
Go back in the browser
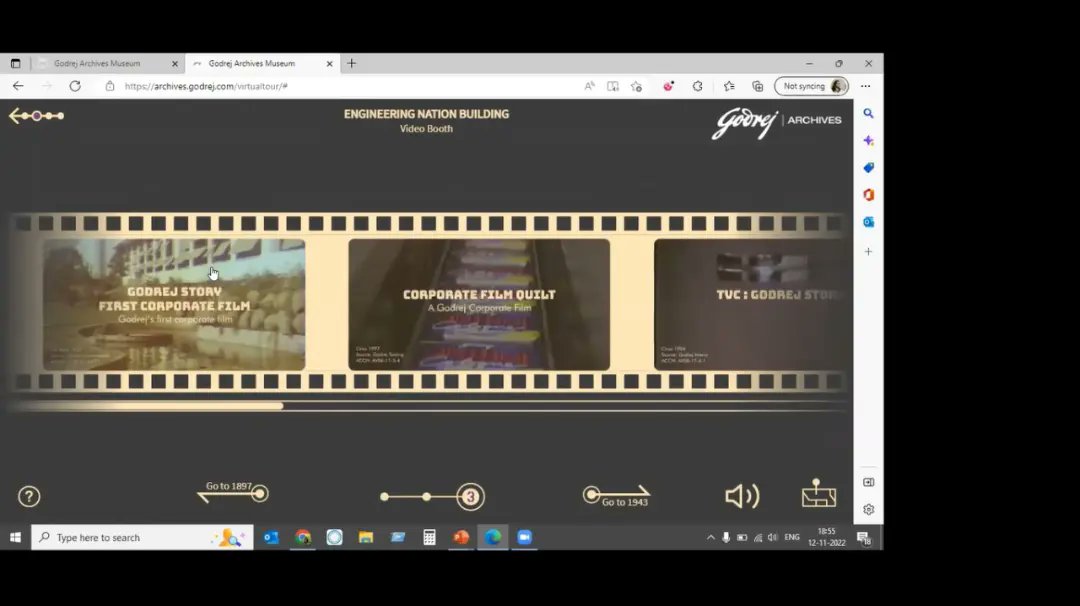pos(18,86)
